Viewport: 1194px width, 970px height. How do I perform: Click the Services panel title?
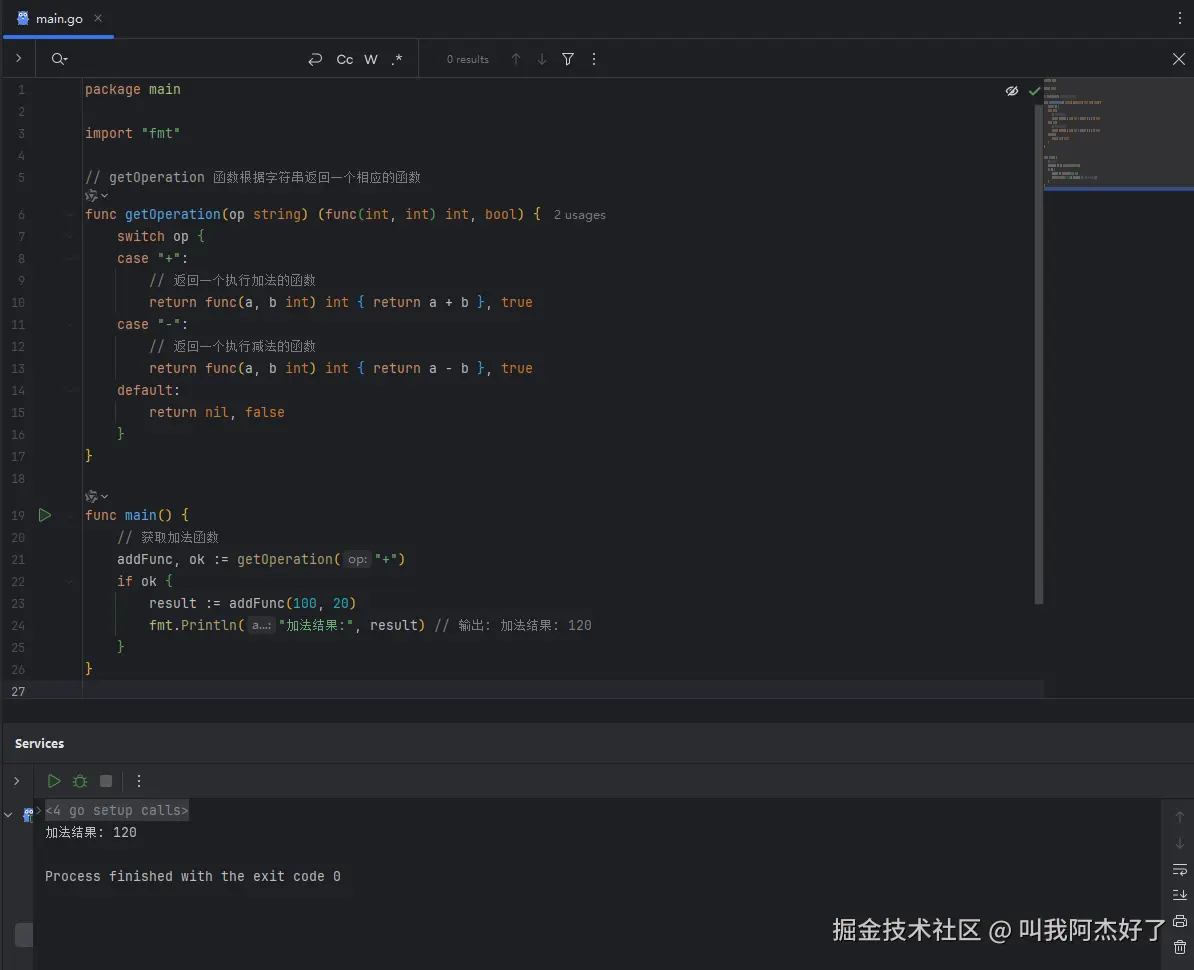(x=40, y=744)
